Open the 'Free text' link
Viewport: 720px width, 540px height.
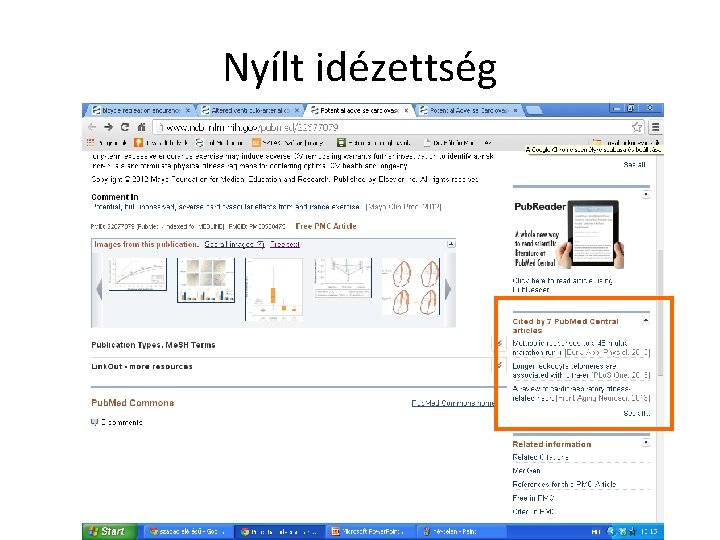click(x=285, y=244)
